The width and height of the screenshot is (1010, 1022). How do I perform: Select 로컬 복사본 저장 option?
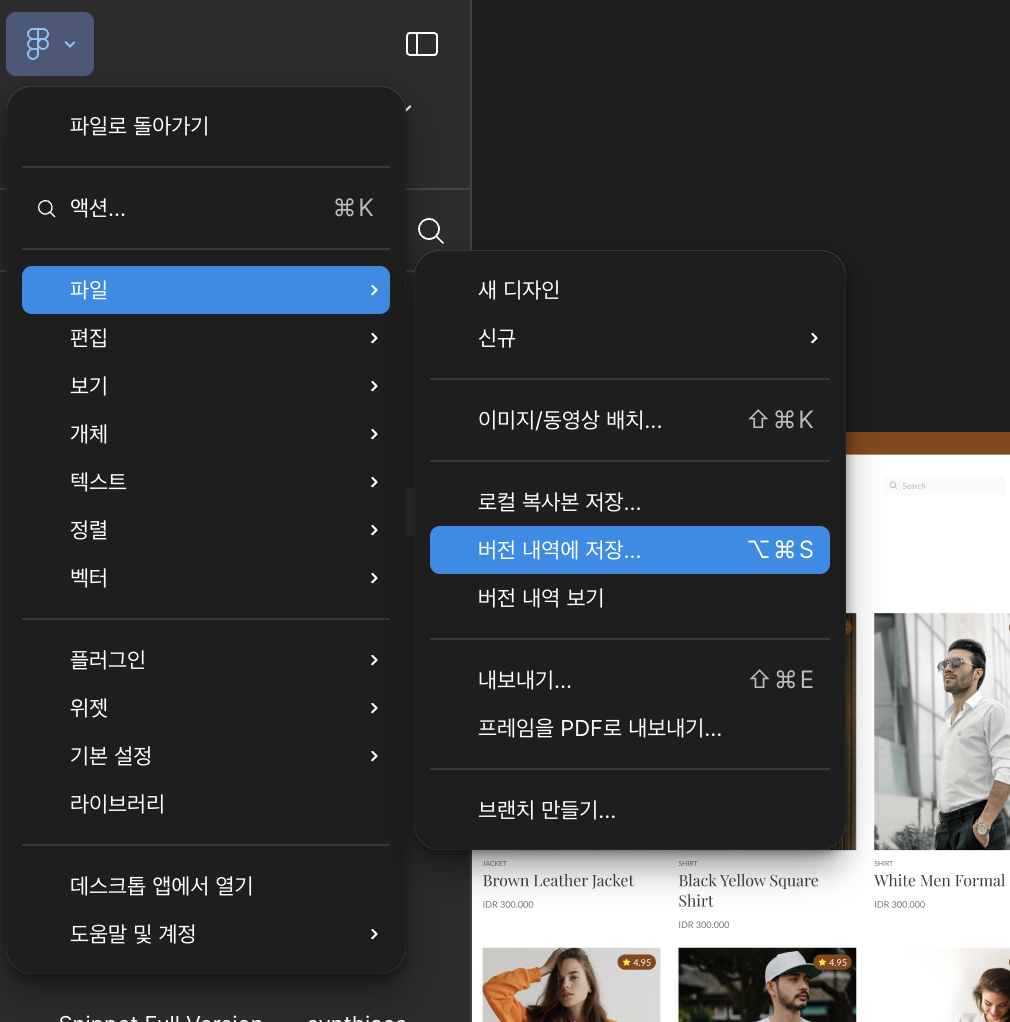(559, 502)
